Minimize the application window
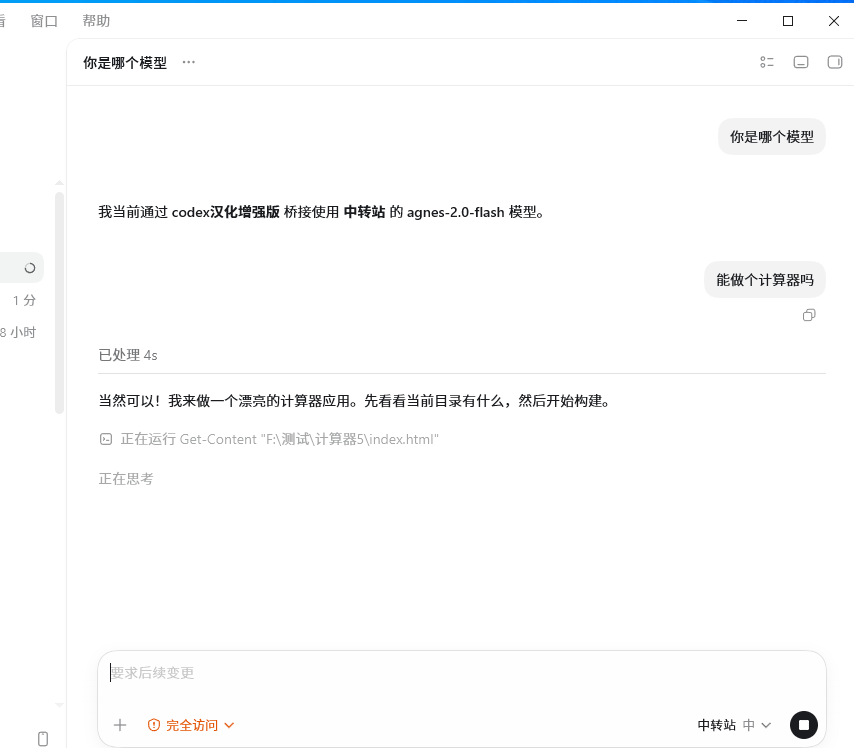Screen dimensions: 854x748 tap(742, 21)
